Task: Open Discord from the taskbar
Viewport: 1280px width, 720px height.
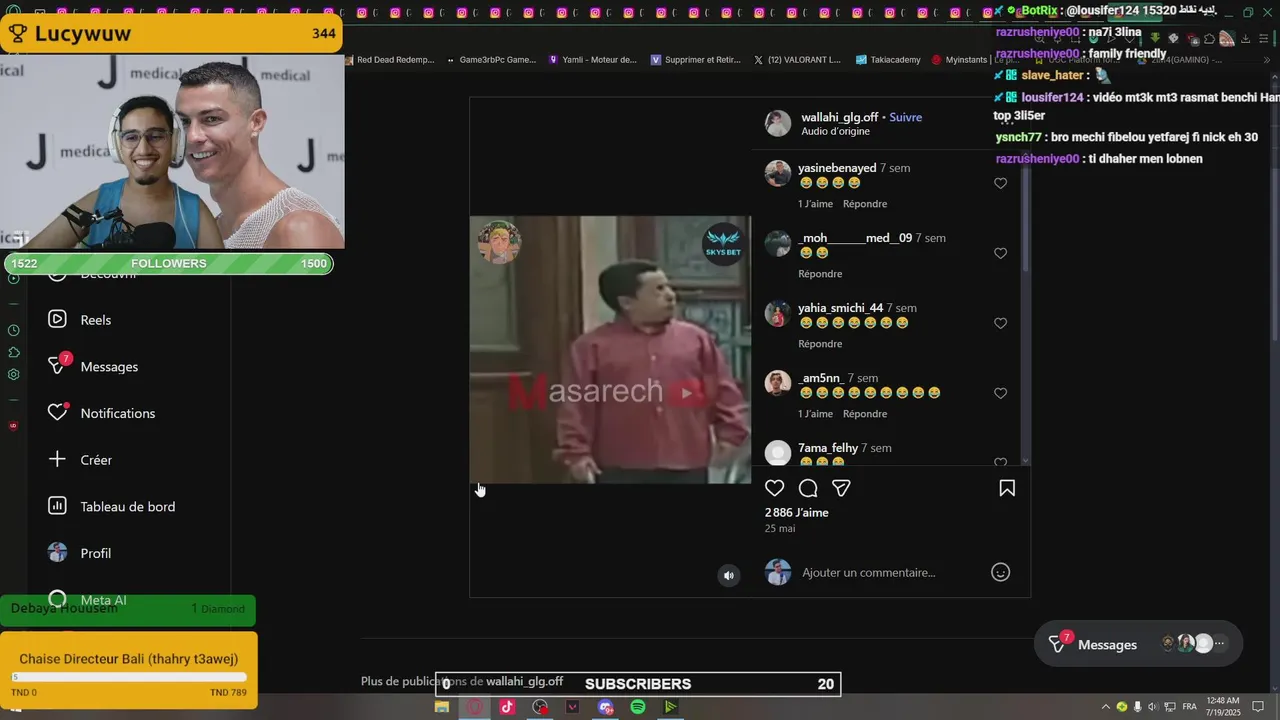Action: 606,707
